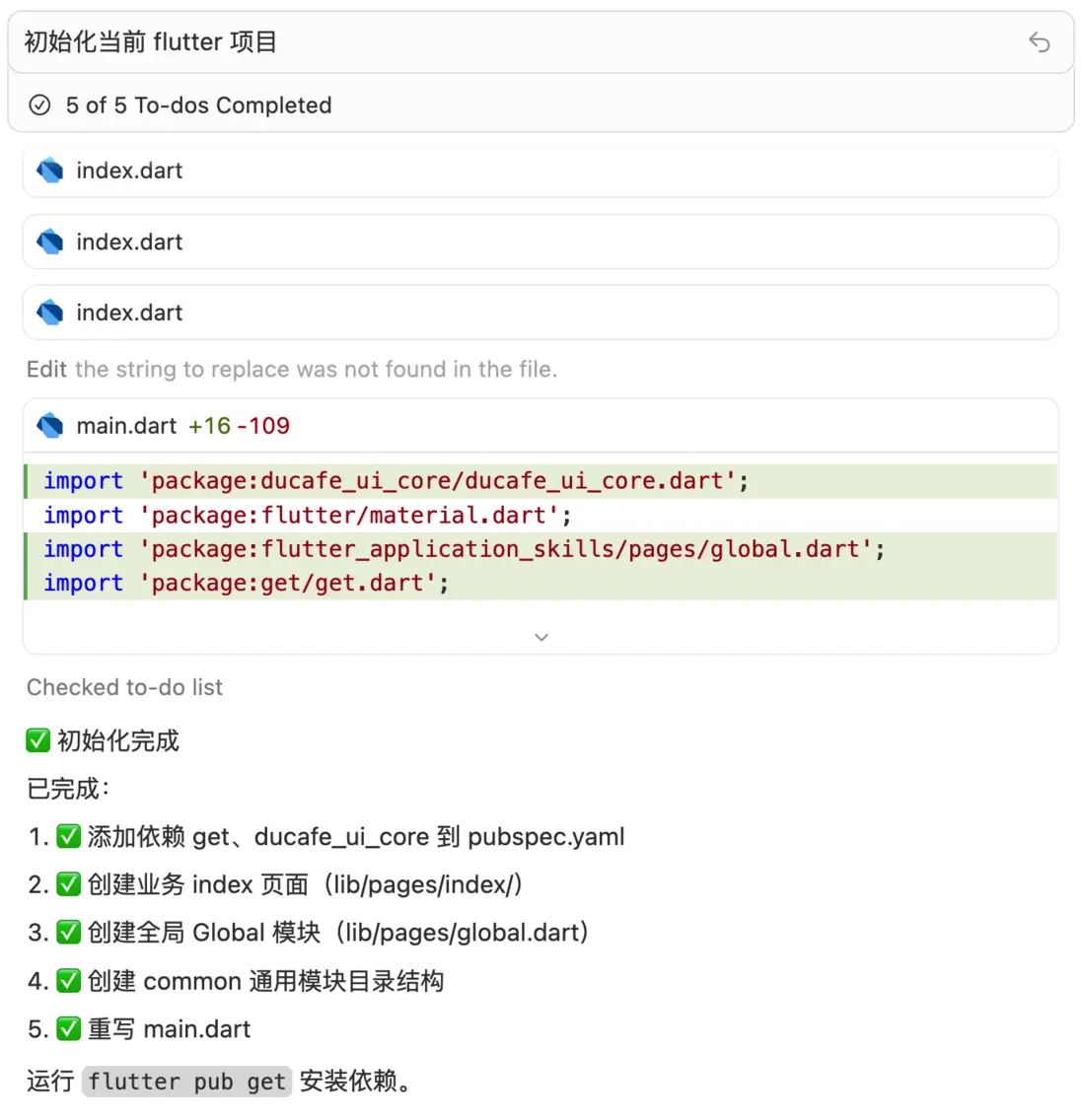
Task: Click the Edit string-not-found error step
Action: [x=292, y=370]
